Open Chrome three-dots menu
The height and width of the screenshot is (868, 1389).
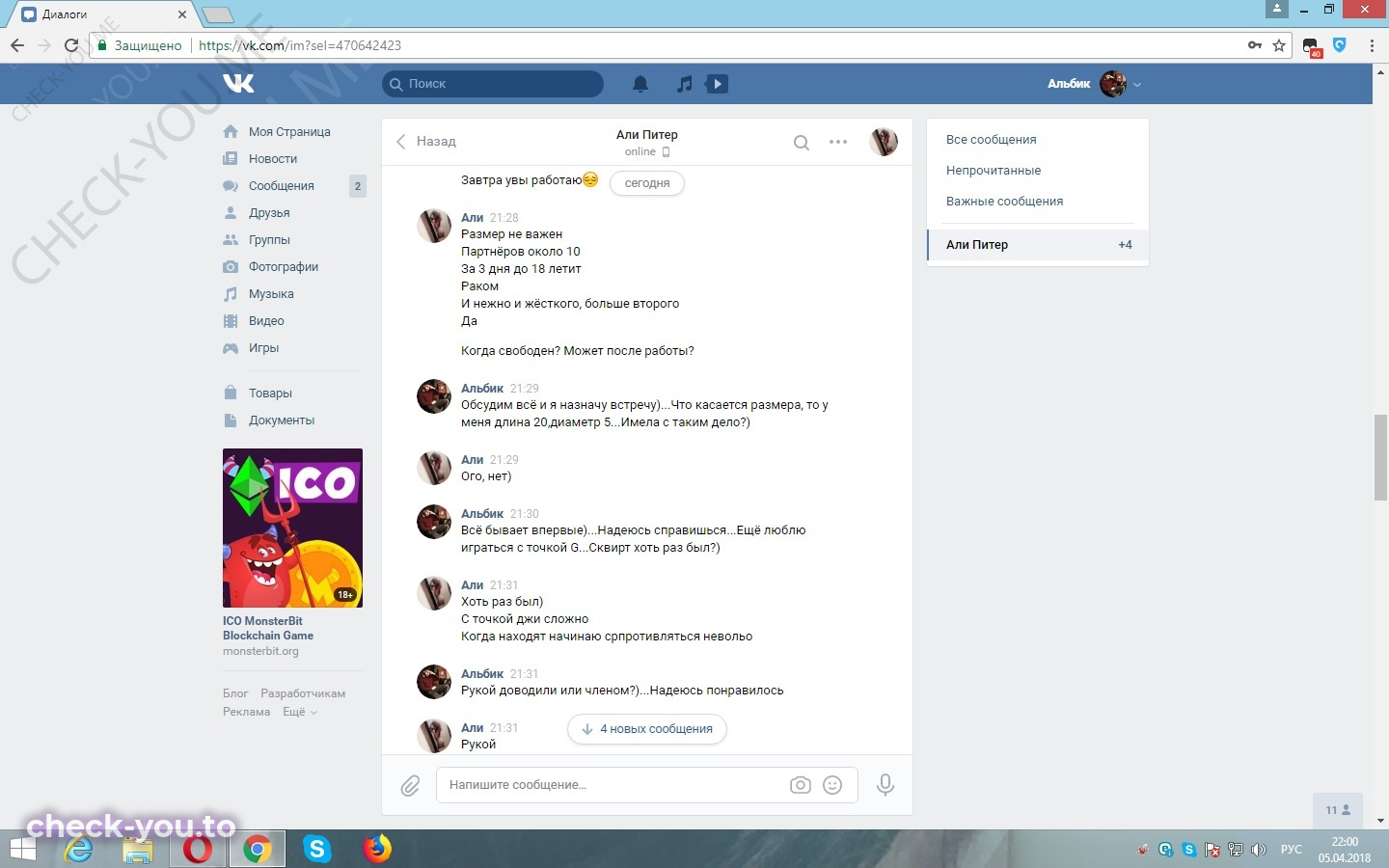[x=1371, y=45]
